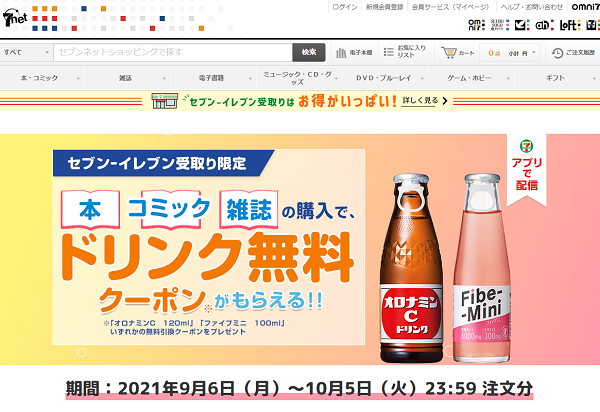Expand the ゲーム・ホビー menu arrow
The image size is (600, 412).
pos(509,78)
